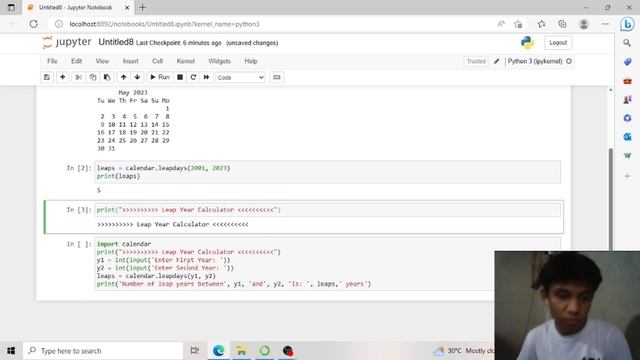Click the Read aloud icon in address bar

coord(501,24)
